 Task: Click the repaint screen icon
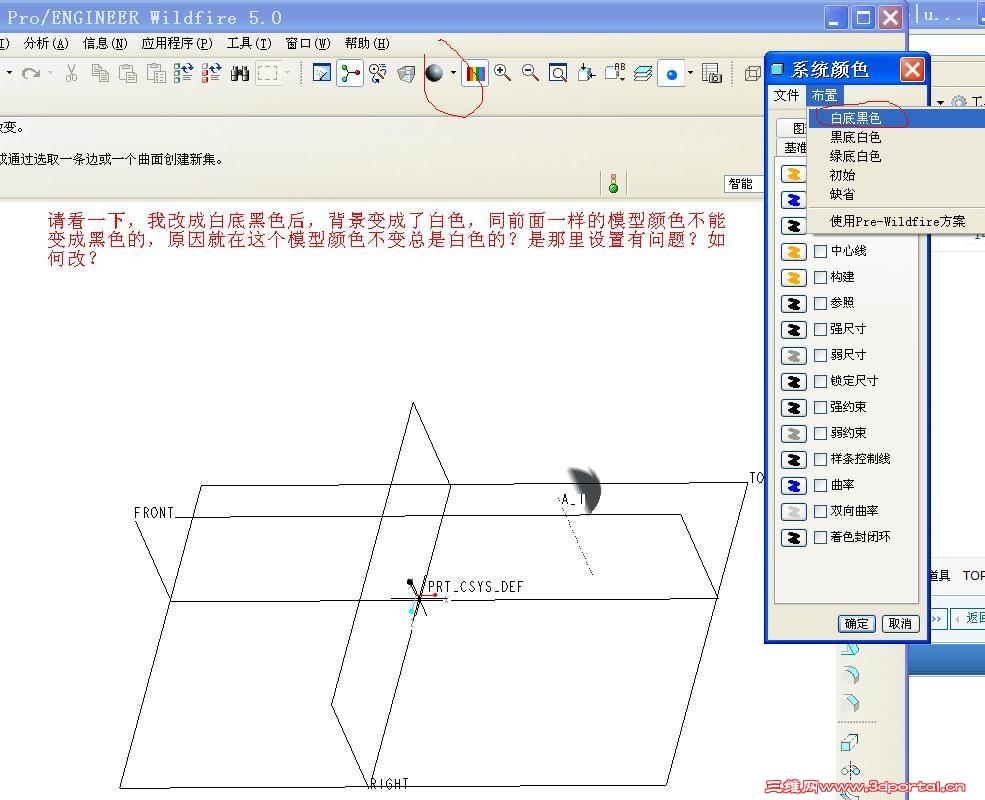click(x=322, y=73)
